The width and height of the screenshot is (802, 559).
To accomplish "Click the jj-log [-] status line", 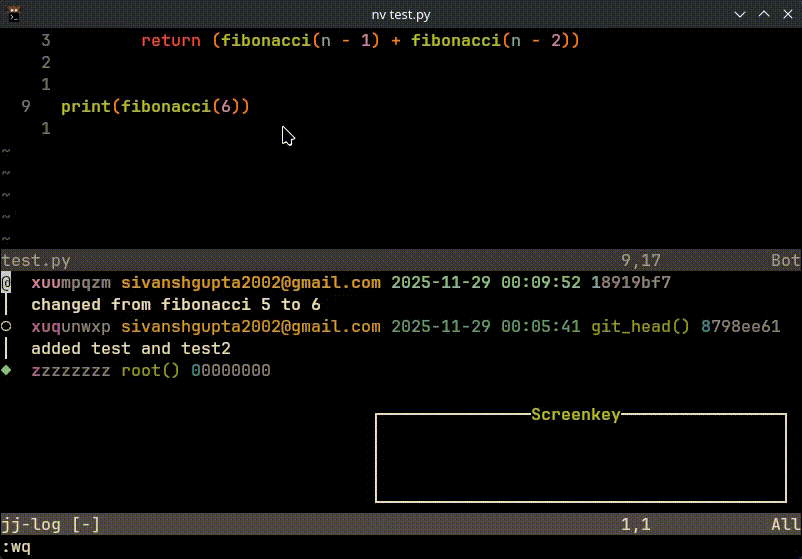I will (x=400, y=524).
